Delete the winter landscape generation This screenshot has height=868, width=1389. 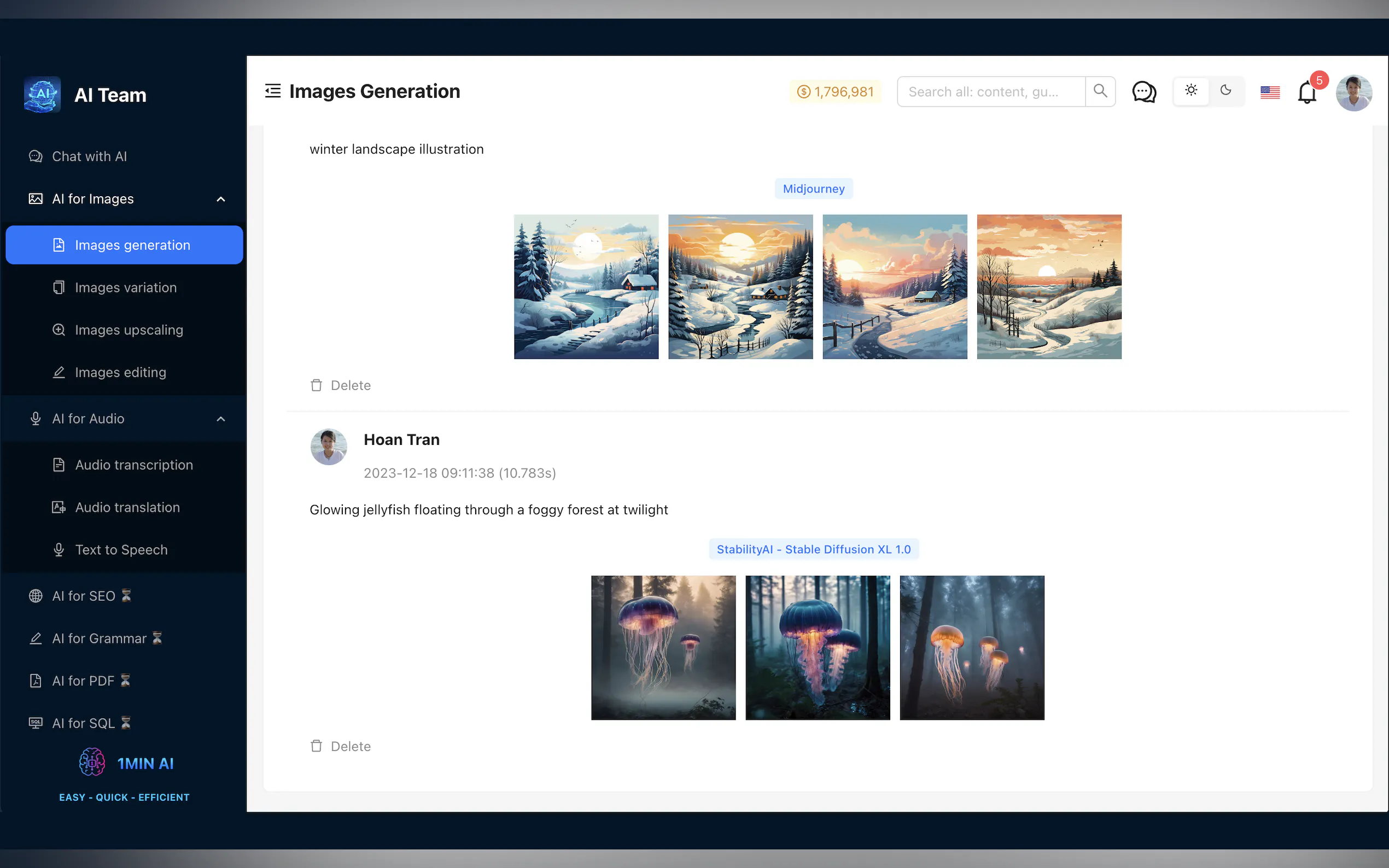[x=341, y=386]
